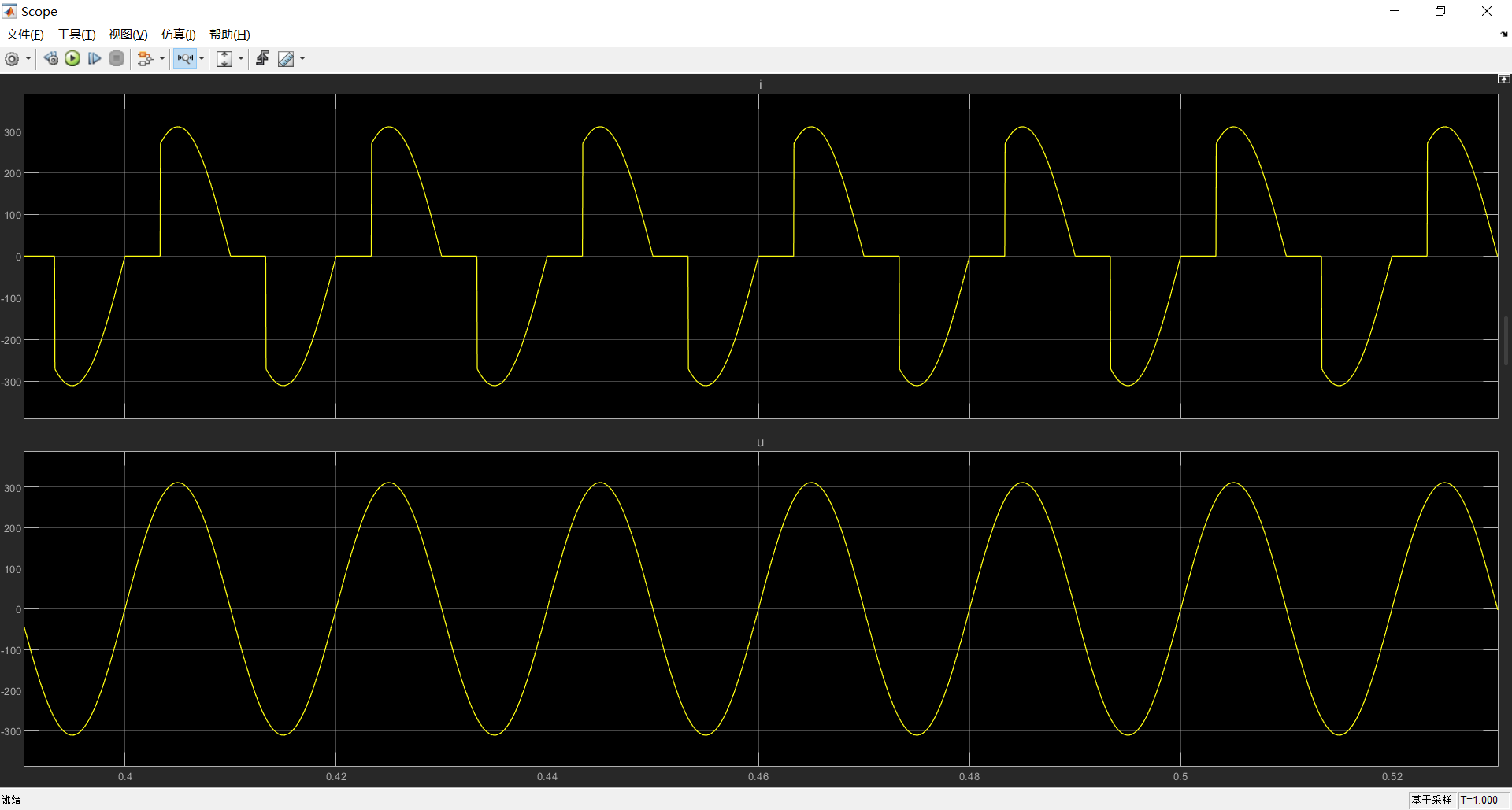Click the 0.46 time axis label
Image resolution: width=1512 pixels, height=810 pixels.
pyautogui.click(x=758, y=777)
